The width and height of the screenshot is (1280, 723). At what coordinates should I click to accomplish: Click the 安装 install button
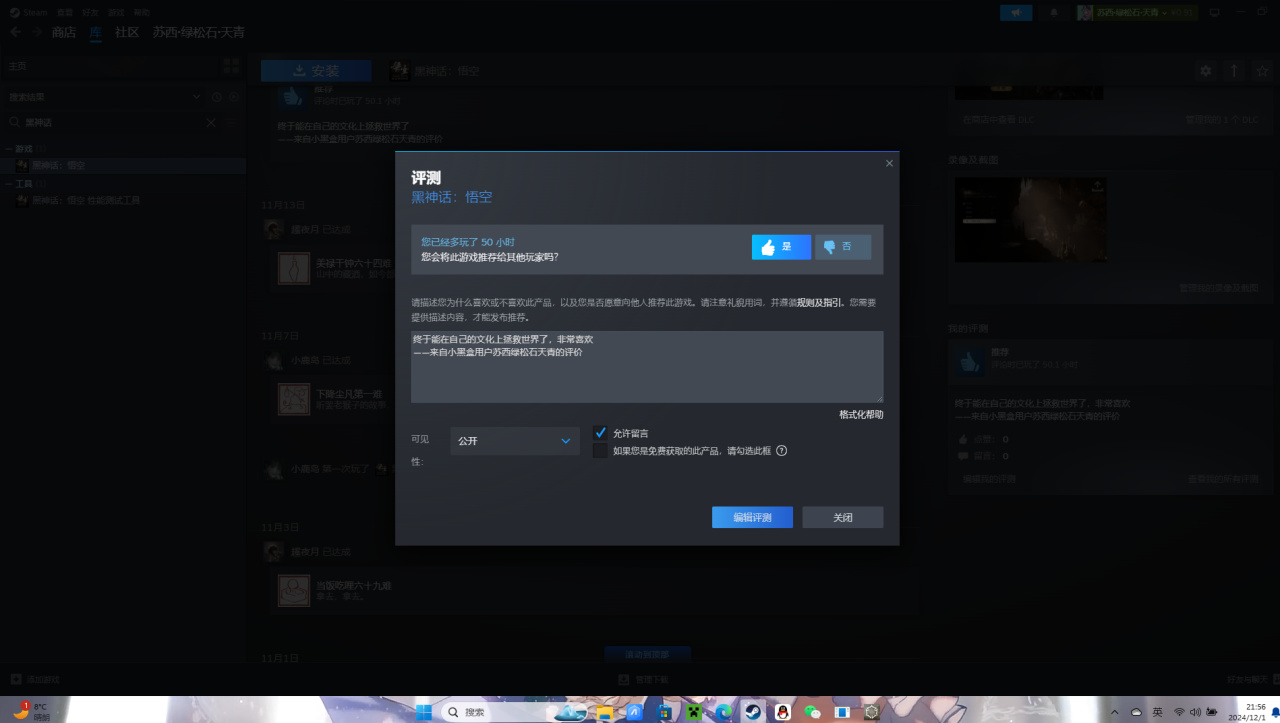pos(316,71)
